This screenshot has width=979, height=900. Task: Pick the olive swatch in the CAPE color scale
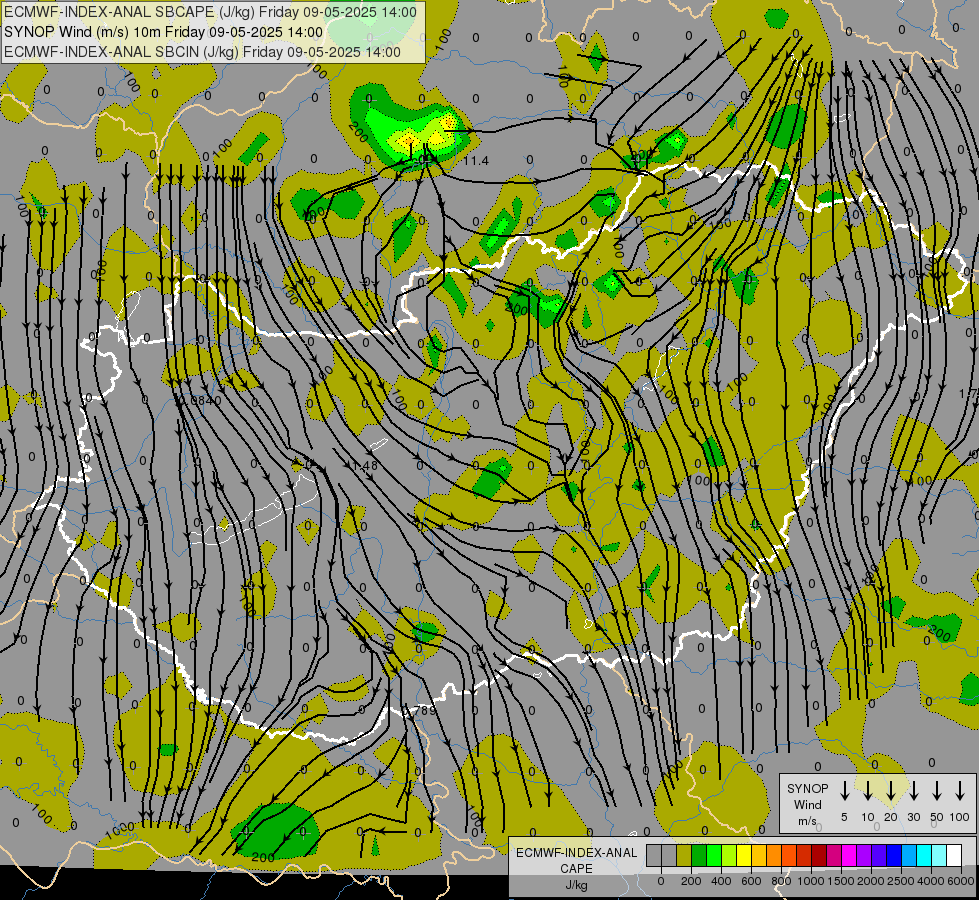point(684,856)
